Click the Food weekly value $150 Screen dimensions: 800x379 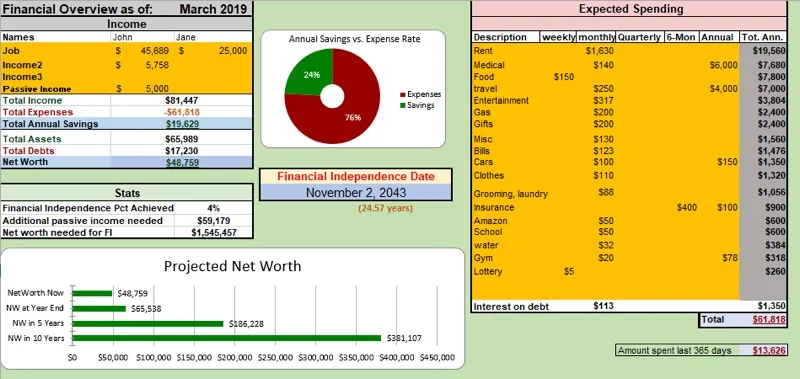click(564, 77)
